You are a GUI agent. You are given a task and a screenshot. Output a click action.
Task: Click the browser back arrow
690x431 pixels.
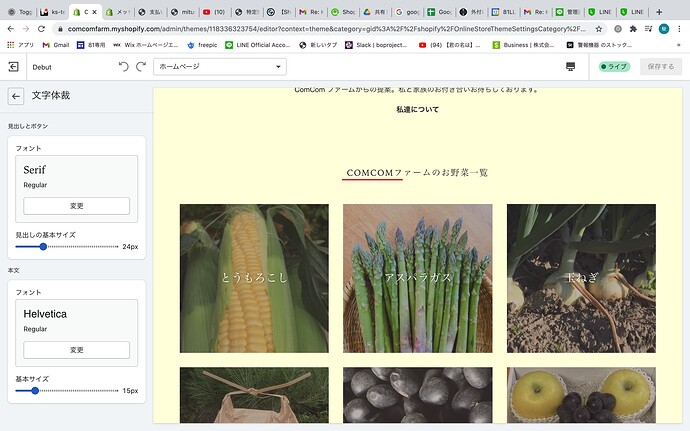(x=11, y=29)
